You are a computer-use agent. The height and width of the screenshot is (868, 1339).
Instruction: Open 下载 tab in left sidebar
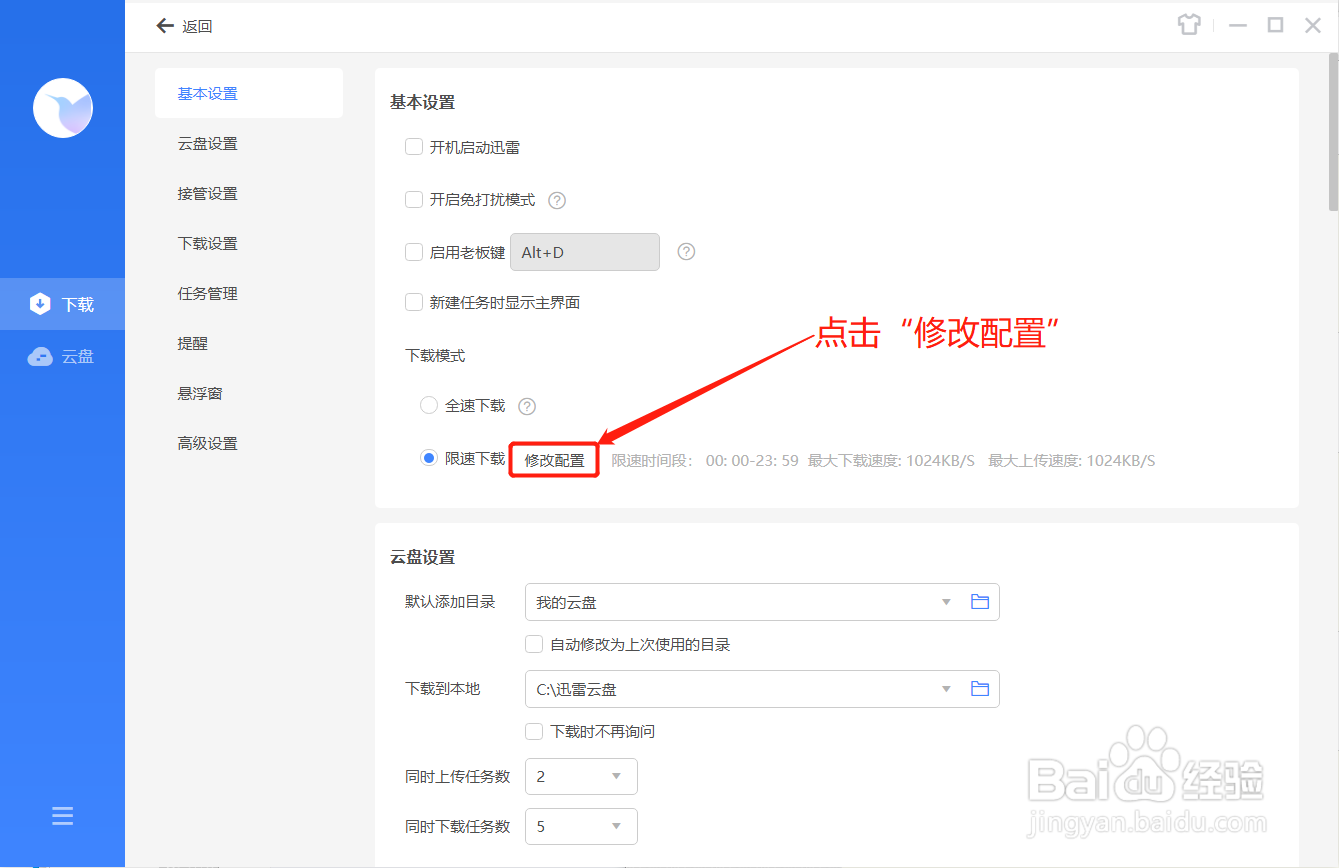pos(62,304)
